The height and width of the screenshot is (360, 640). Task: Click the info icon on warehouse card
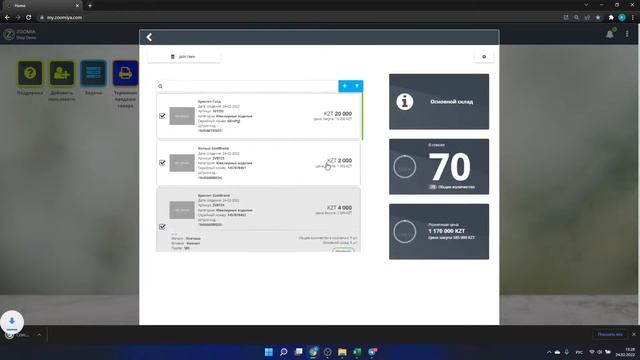pyautogui.click(x=404, y=102)
